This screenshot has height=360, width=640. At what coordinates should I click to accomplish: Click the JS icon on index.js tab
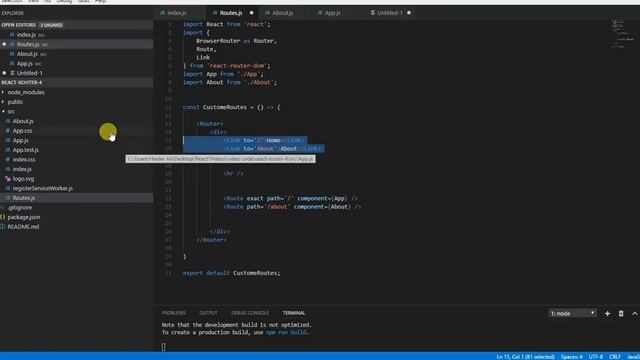coord(162,13)
